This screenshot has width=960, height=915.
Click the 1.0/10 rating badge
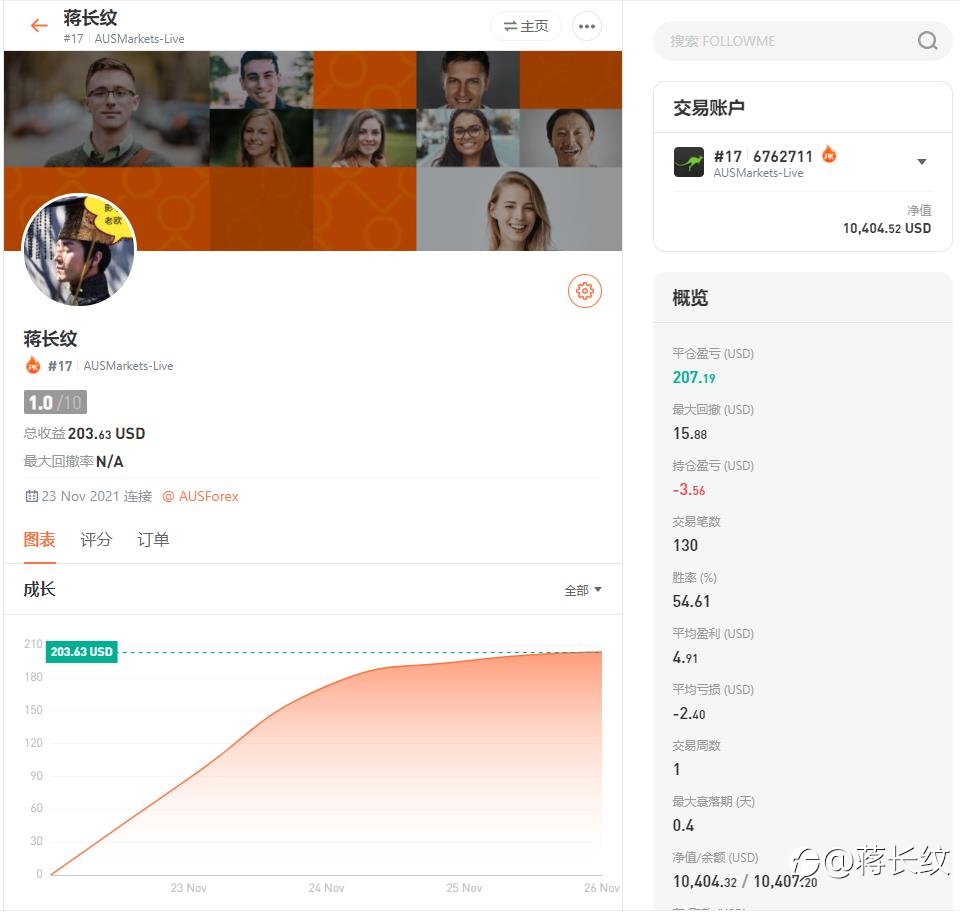coord(55,402)
